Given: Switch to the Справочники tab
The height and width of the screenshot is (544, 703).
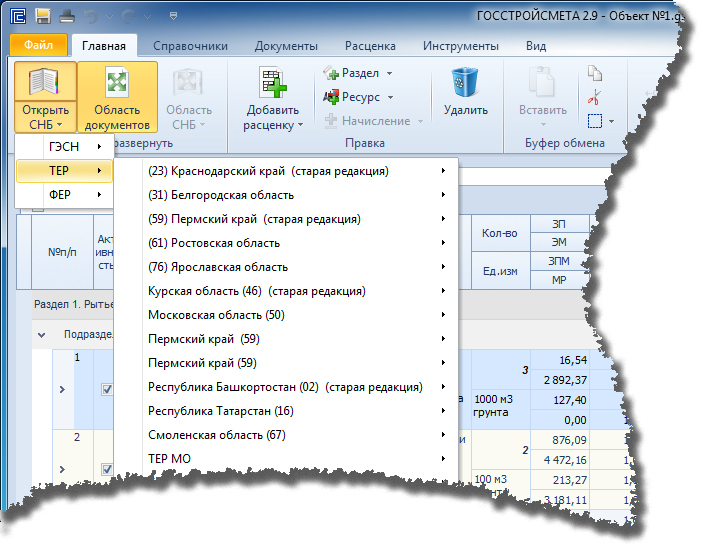Looking at the screenshot, I should (x=190, y=46).
